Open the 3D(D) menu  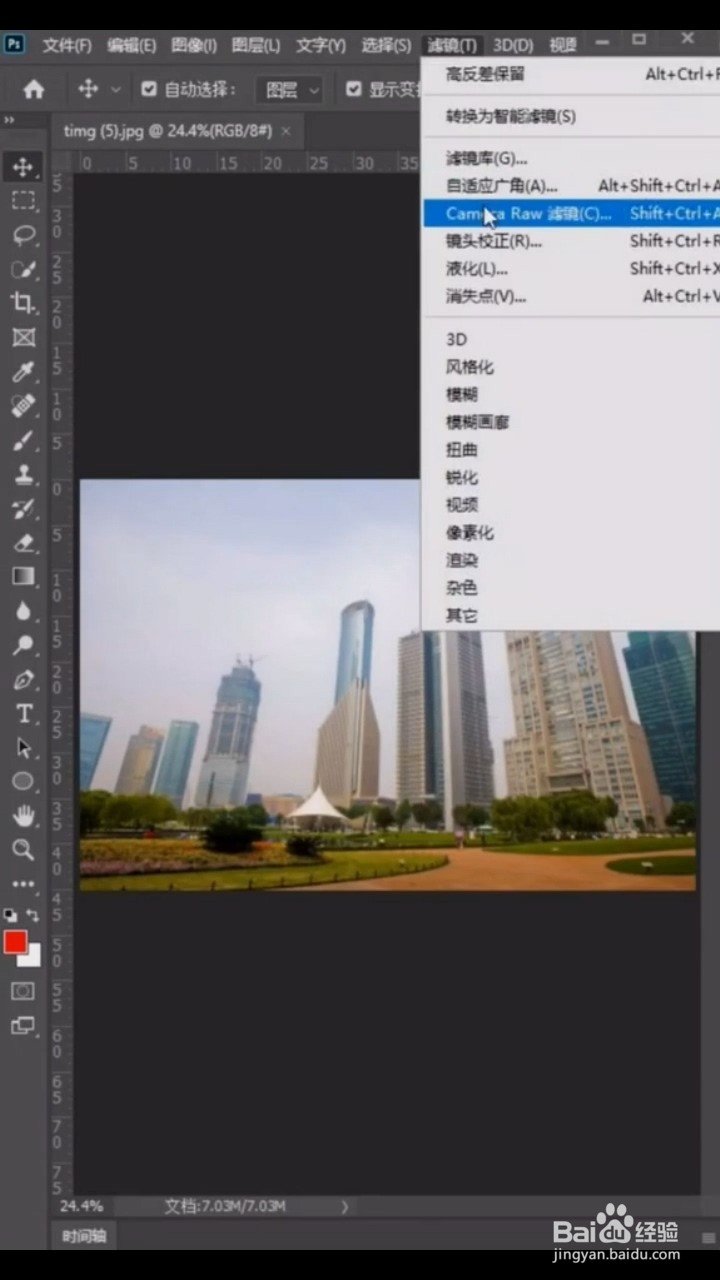point(513,45)
